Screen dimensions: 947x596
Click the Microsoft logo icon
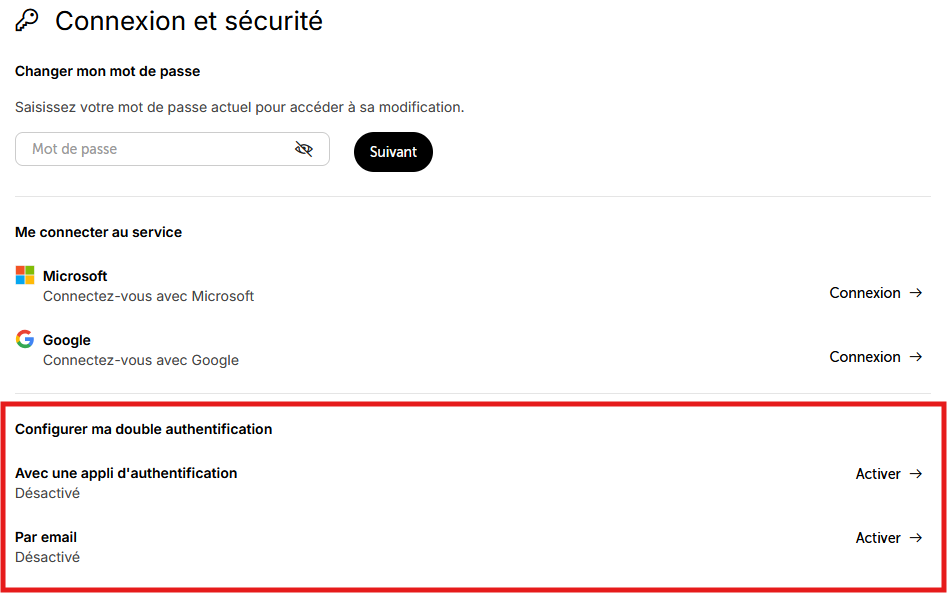[25, 275]
